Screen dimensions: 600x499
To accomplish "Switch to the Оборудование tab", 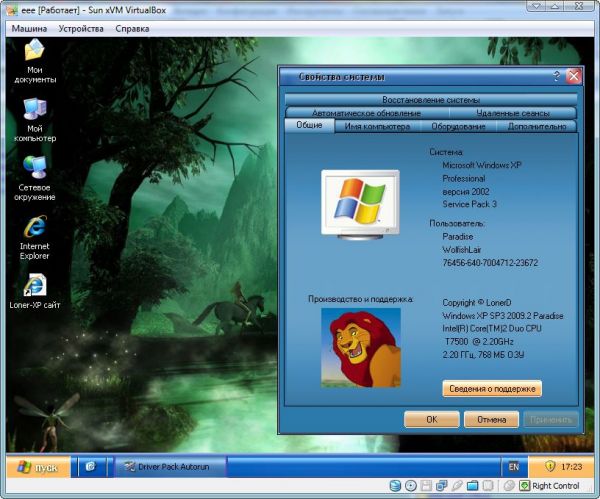I will coord(458,127).
